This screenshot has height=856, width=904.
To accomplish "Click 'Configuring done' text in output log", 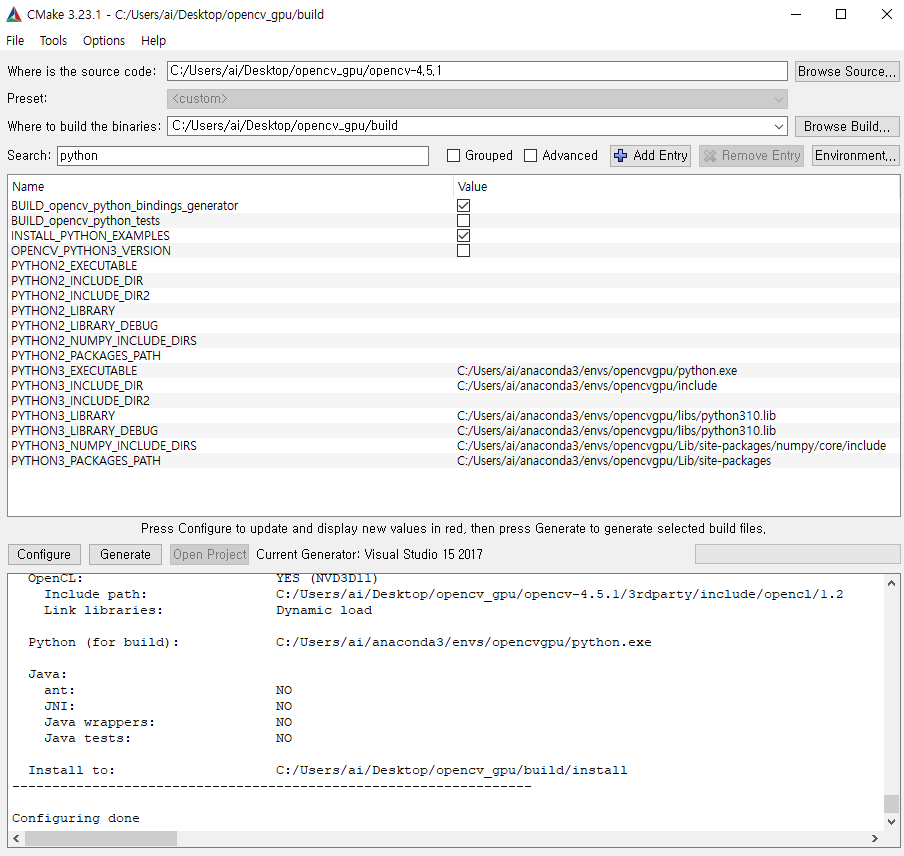I will [76, 818].
